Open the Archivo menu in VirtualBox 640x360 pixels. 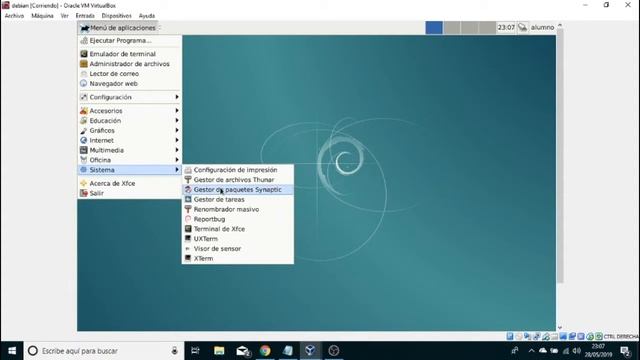point(14,16)
